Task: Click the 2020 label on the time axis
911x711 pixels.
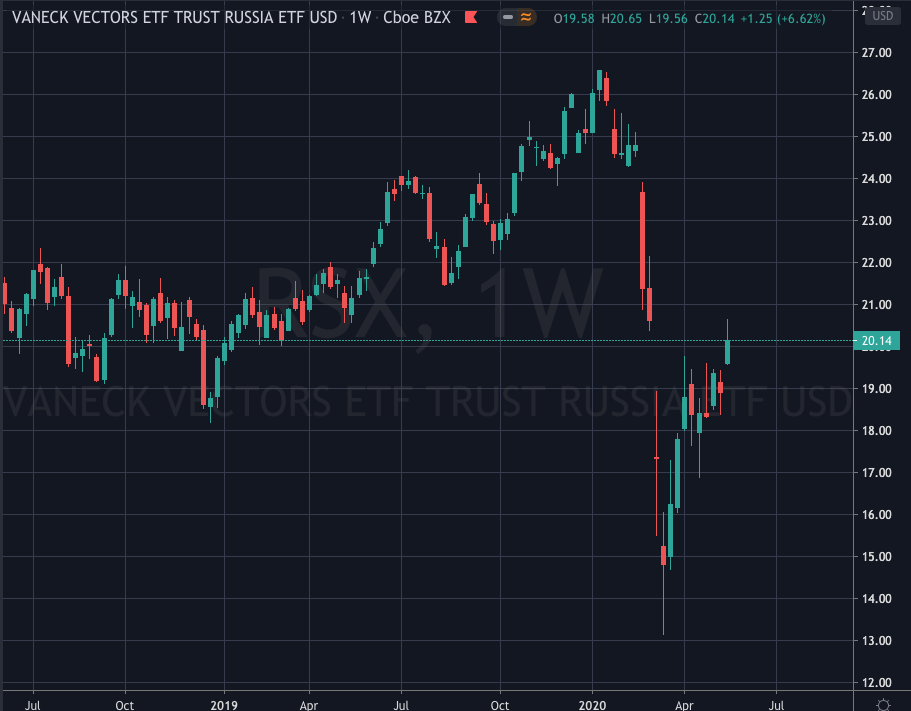Action: point(593,705)
